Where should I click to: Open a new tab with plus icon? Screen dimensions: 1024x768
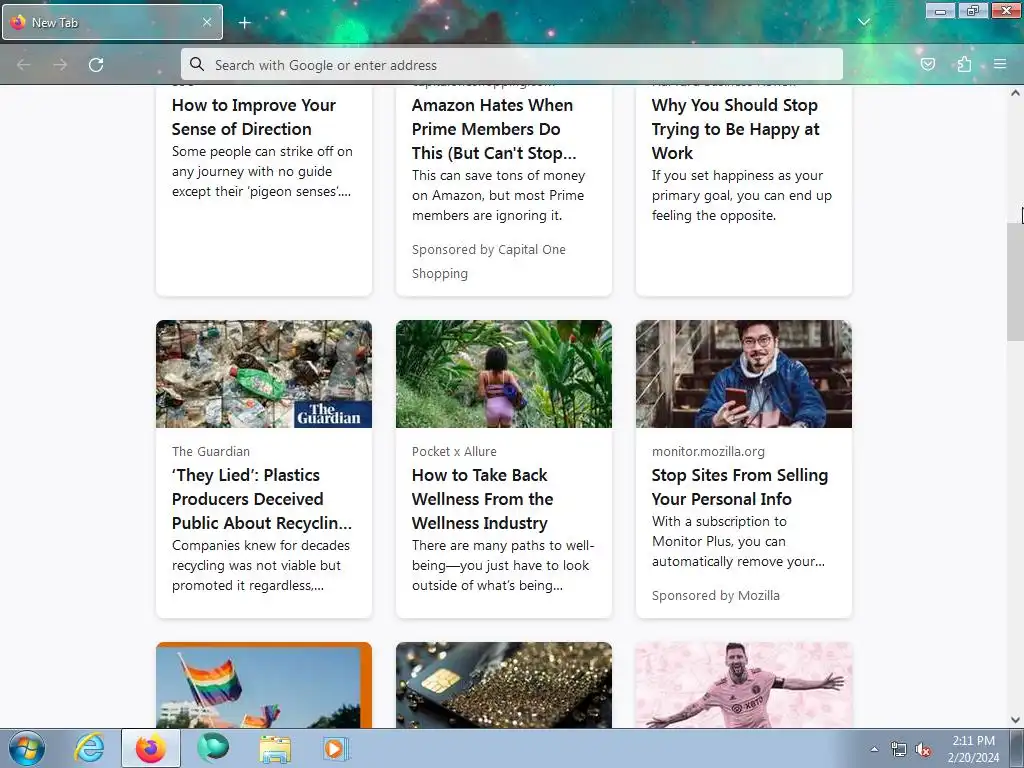coord(244,23)
